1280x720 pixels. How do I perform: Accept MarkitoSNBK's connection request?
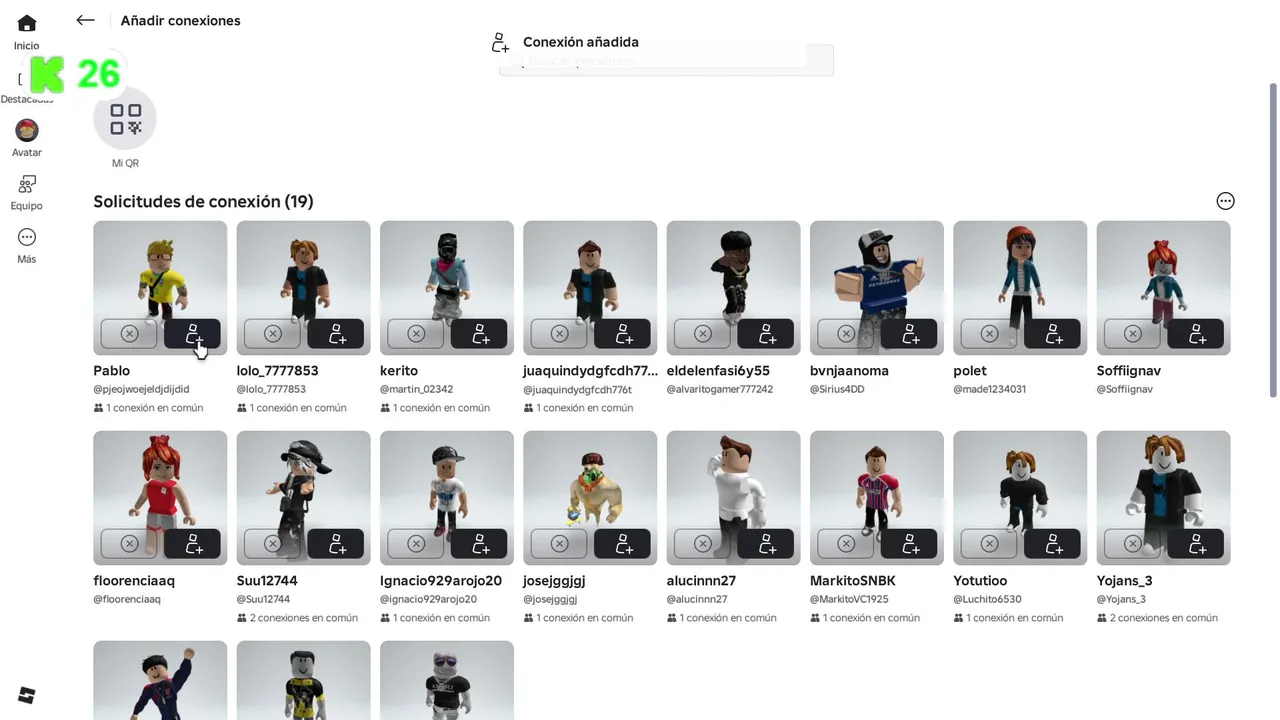(x=909, y=543)
